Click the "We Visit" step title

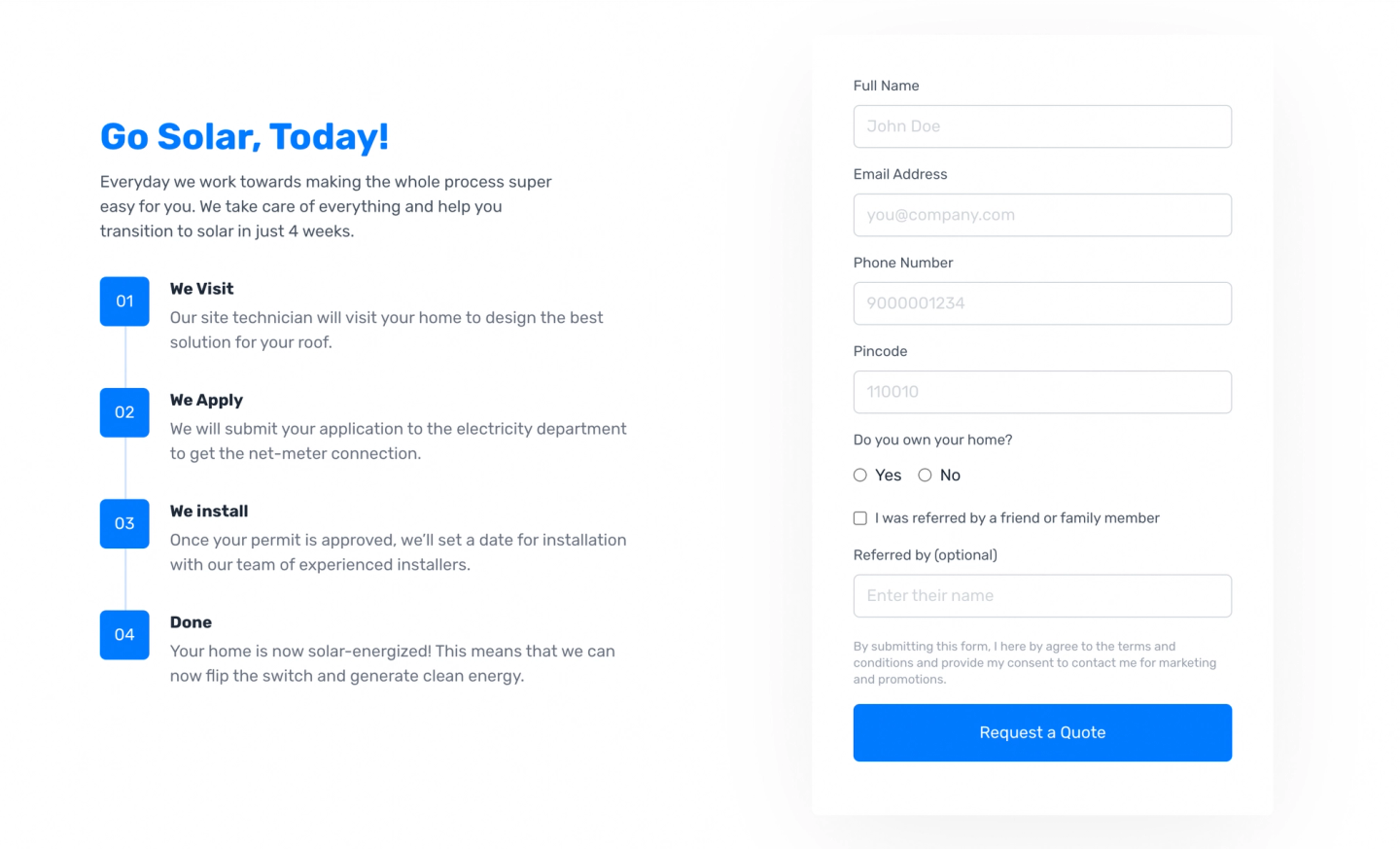click(201, 289)
